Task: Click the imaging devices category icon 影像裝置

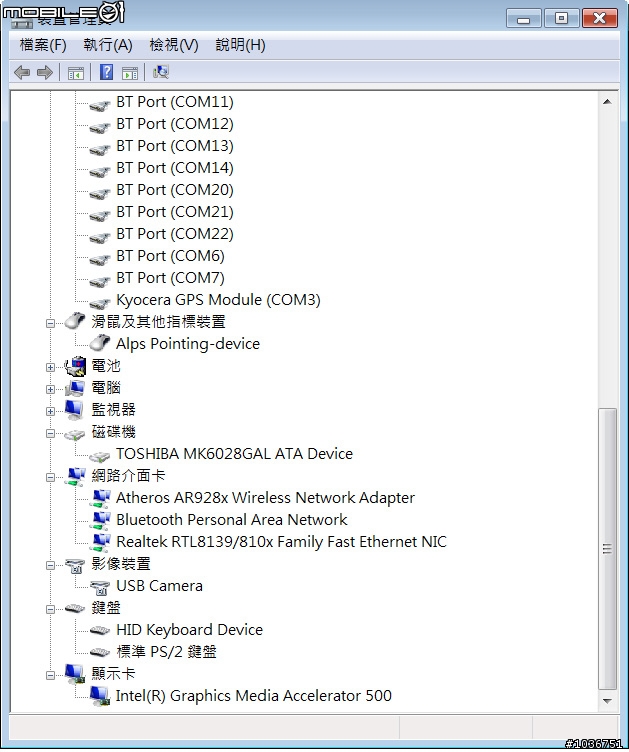Action: (x=75, y=565)
